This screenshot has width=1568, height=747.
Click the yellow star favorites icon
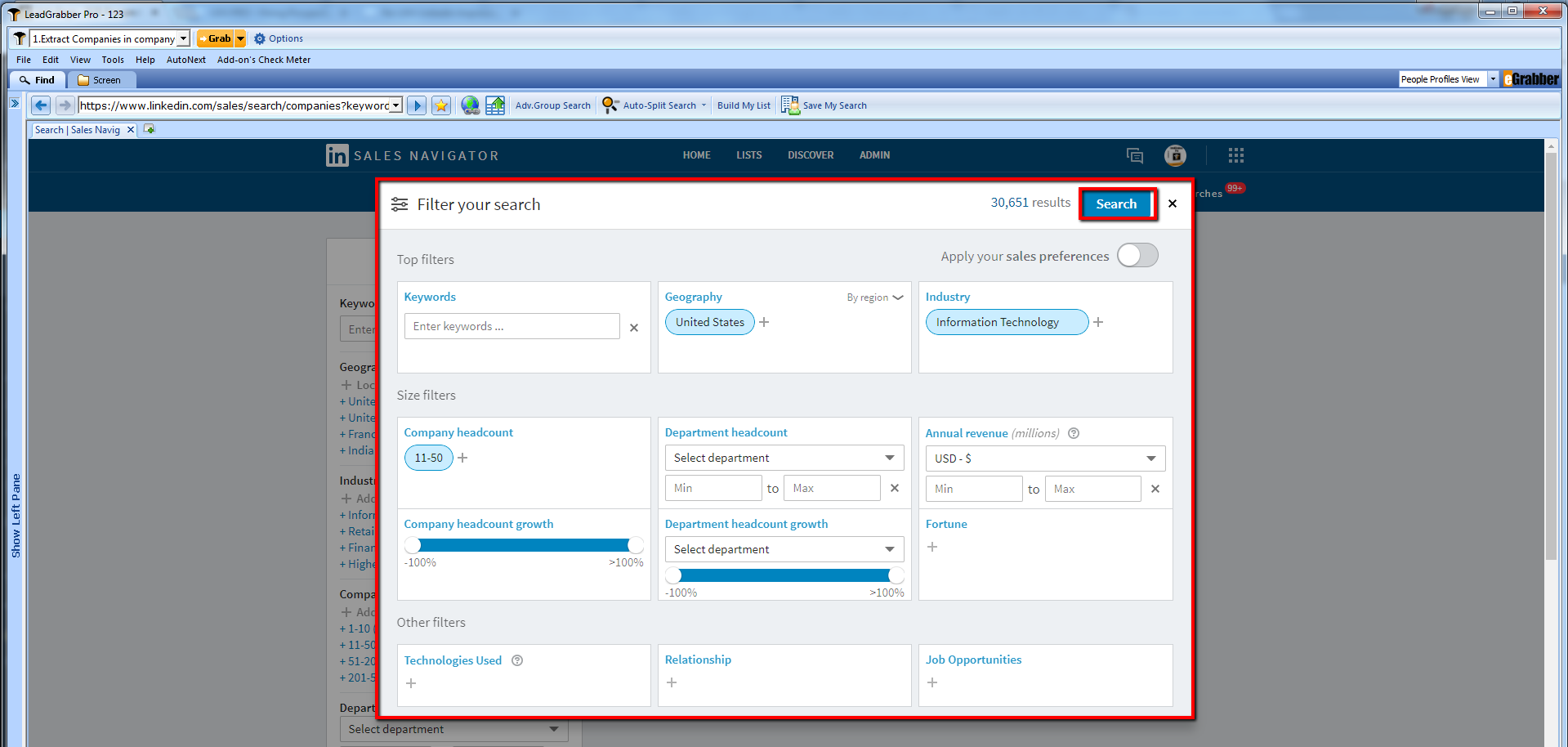(x=441, y=105)
